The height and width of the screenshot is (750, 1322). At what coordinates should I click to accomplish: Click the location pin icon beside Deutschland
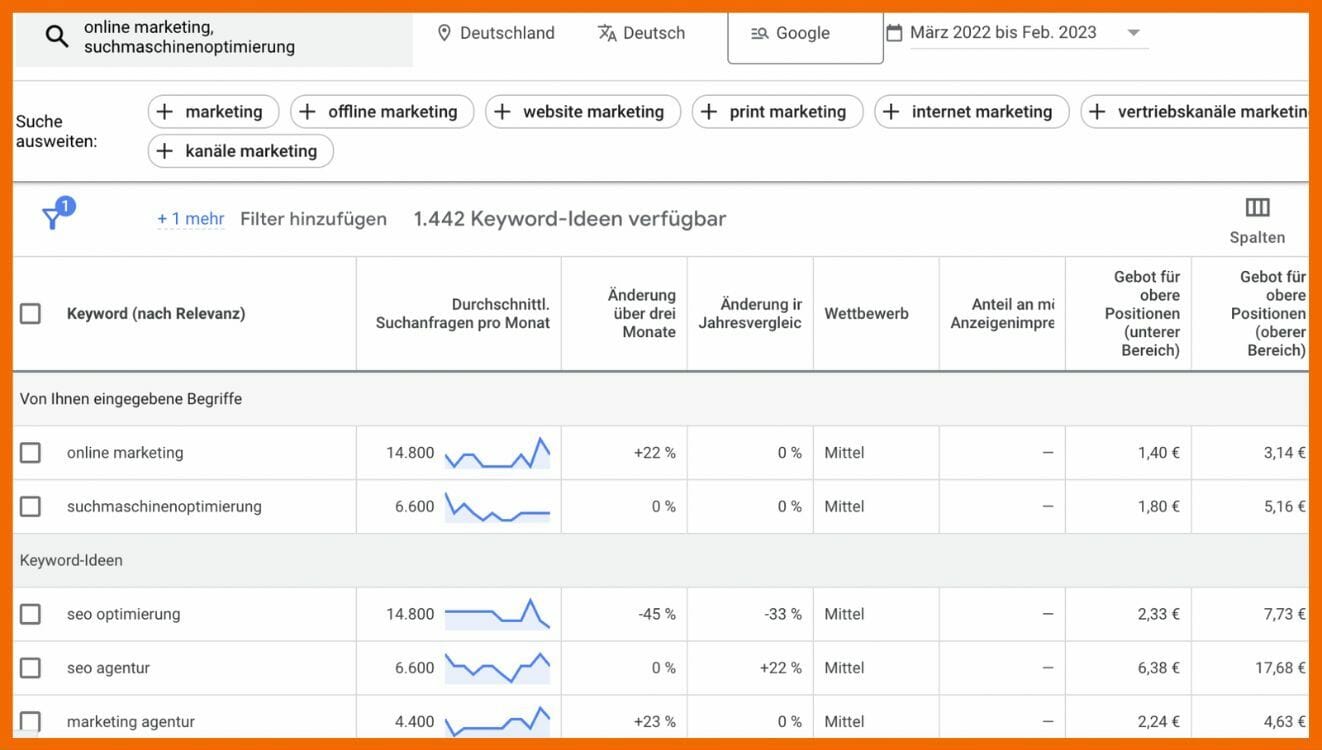tap(443, 32)
